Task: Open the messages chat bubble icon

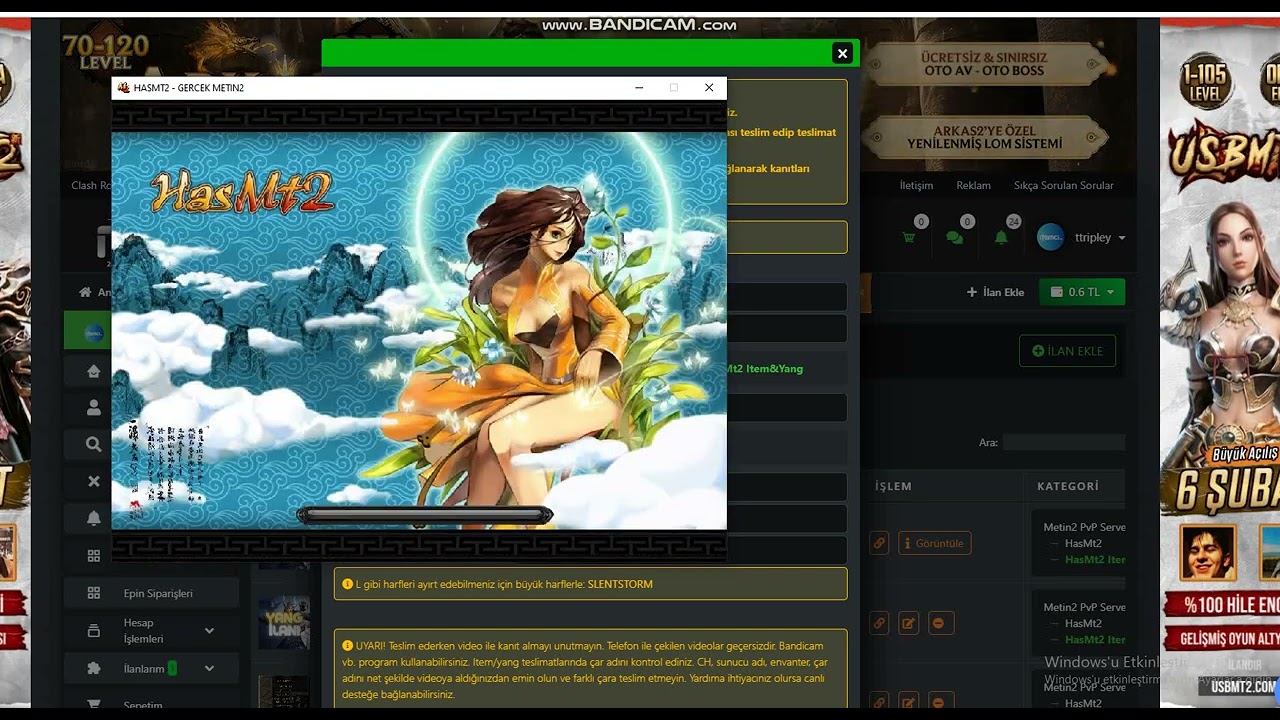Action: [955, 238]
